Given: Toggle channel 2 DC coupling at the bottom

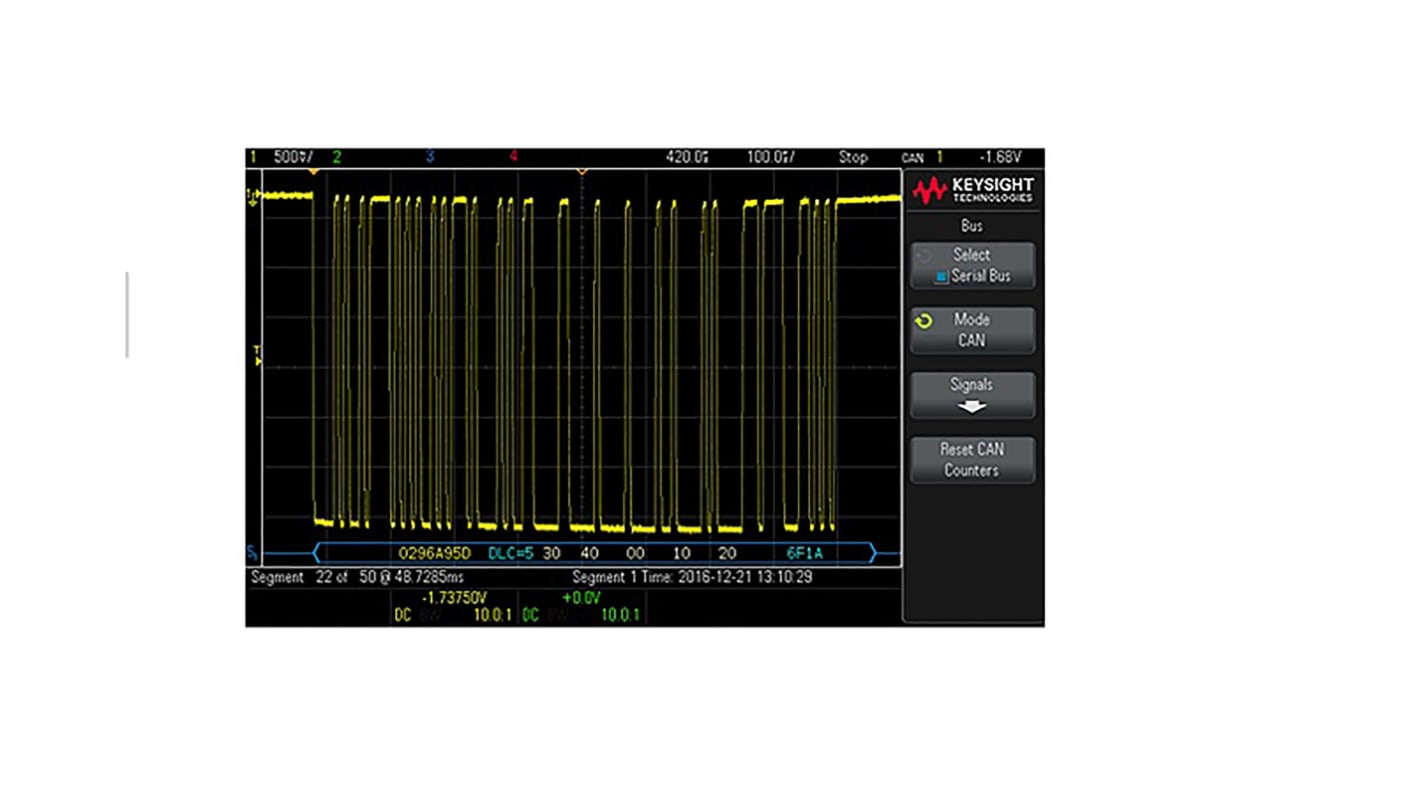Looking at the screenshot, I should click(530, 615).
